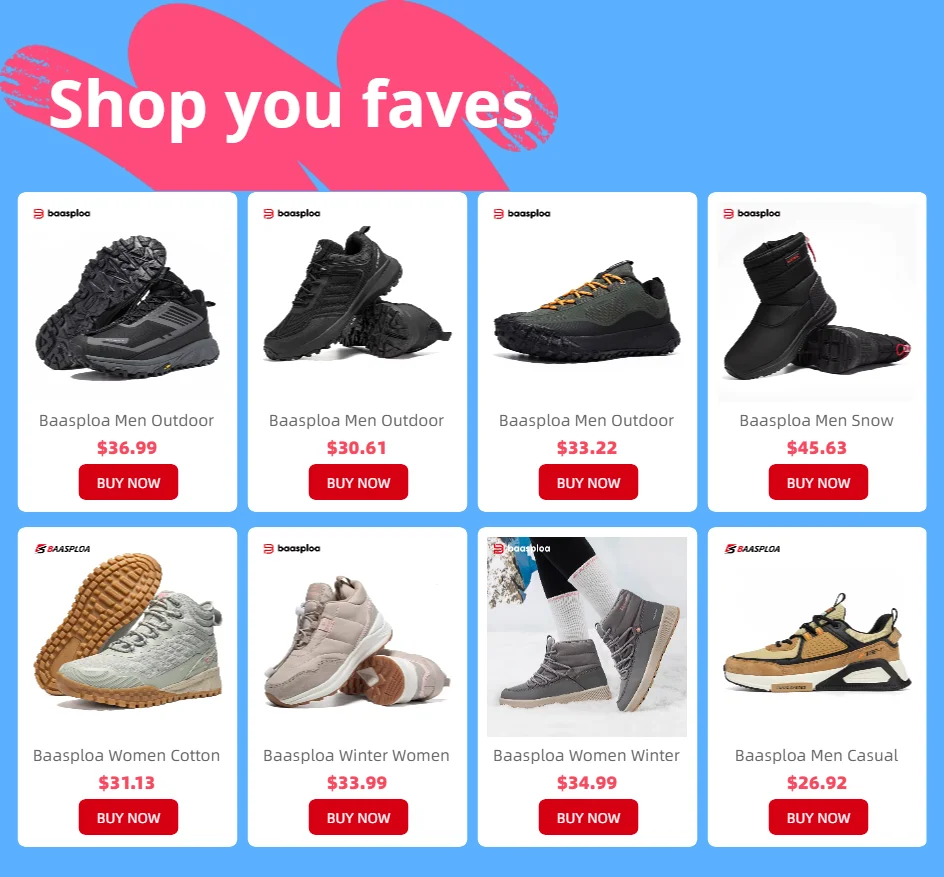
Task: Click the baasploa logo over the snow photo
Action: (521, 548)
